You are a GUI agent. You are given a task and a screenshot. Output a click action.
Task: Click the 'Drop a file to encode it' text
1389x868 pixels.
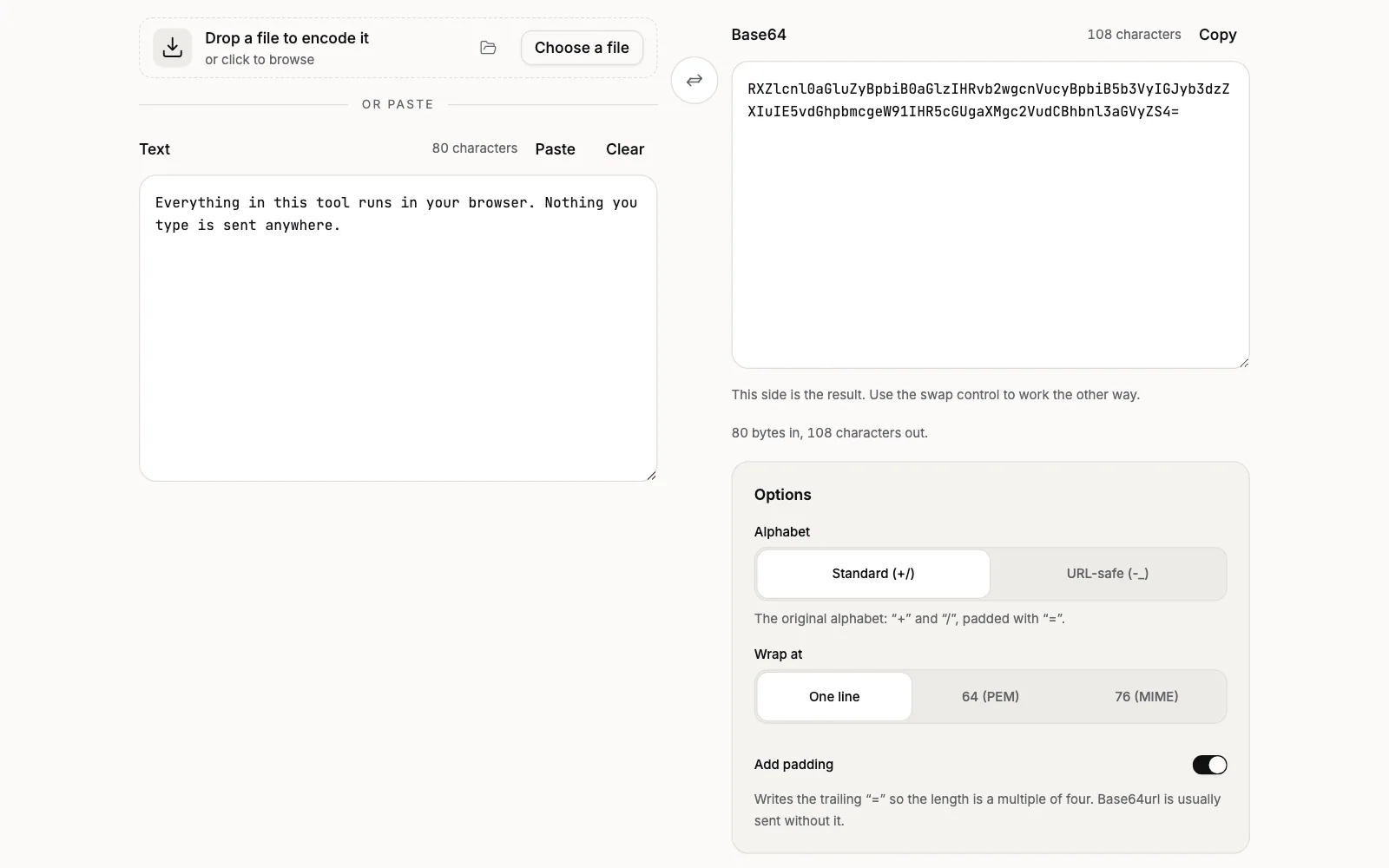point(286,38)
